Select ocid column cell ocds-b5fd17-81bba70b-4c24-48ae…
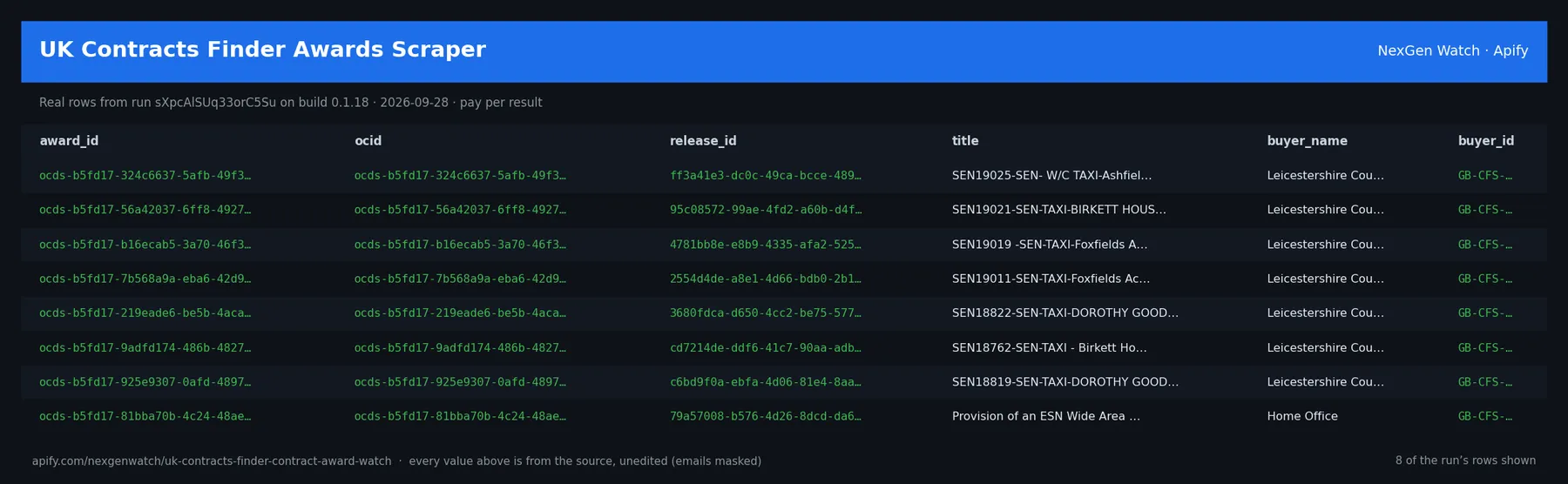Screen dimensions: 1568x484 460,416
